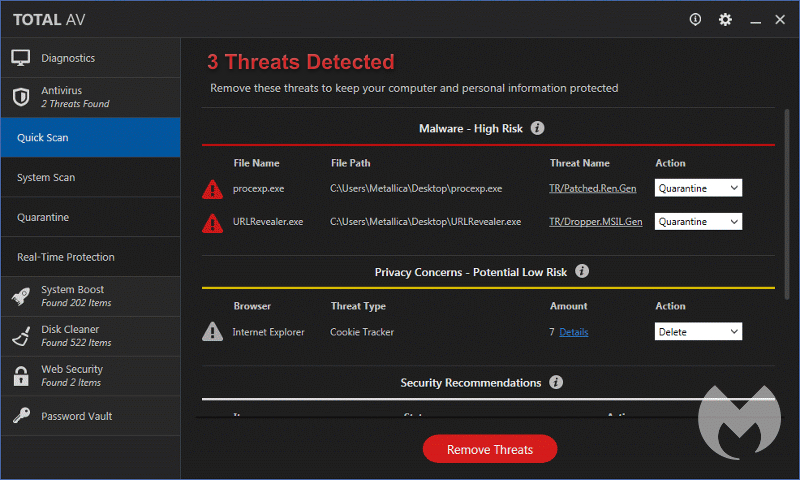
Task: Click the Antivirus shield icon
Action: tap(21, 97)
